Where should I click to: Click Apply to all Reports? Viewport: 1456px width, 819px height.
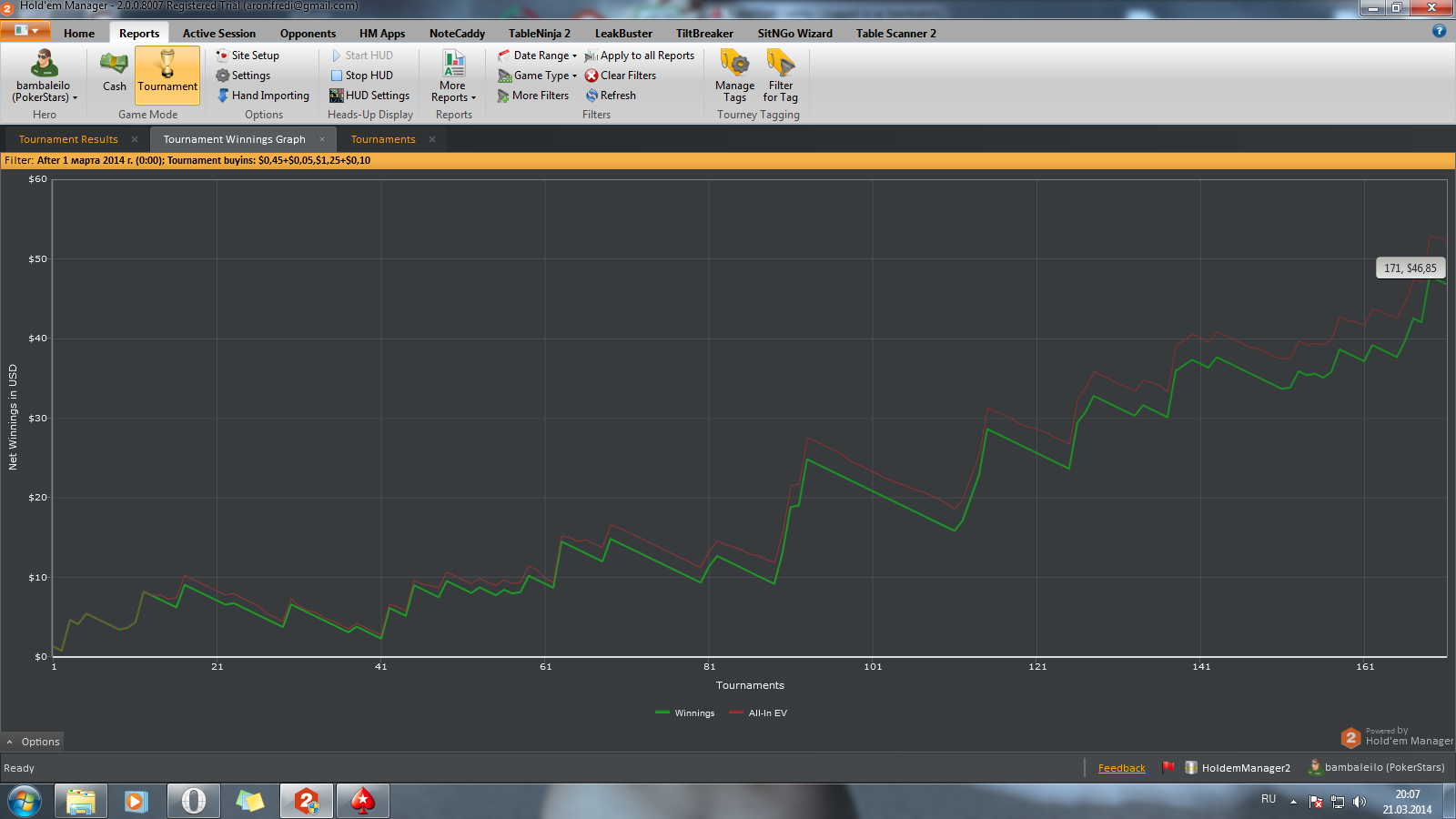(640, 56)
